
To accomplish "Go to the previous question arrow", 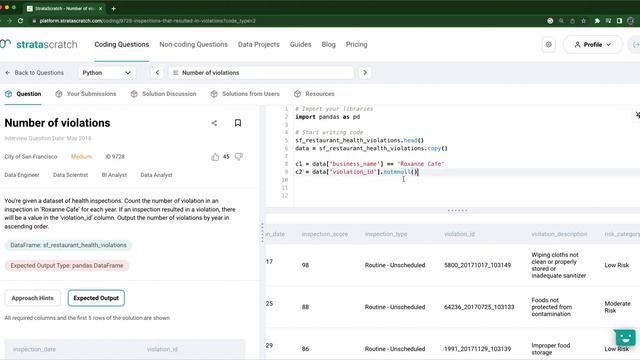I will coord(157,73).
